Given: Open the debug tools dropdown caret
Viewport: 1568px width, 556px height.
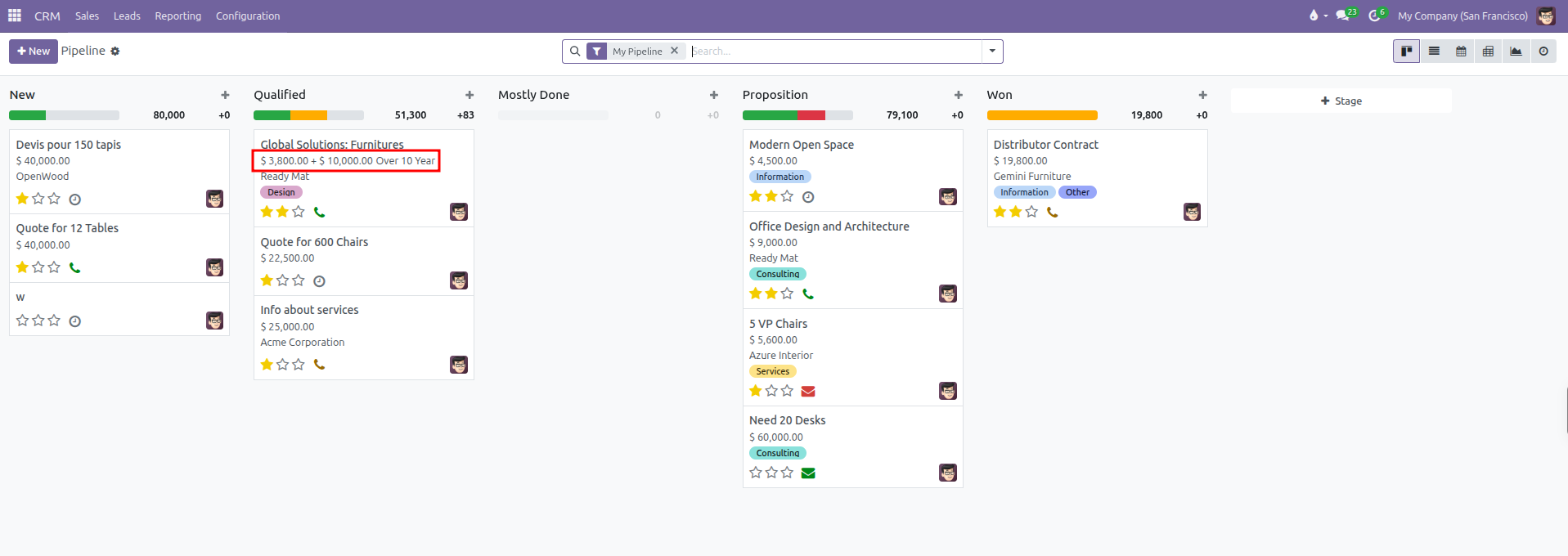Looking at the screenshot, I should [1325, 16].
